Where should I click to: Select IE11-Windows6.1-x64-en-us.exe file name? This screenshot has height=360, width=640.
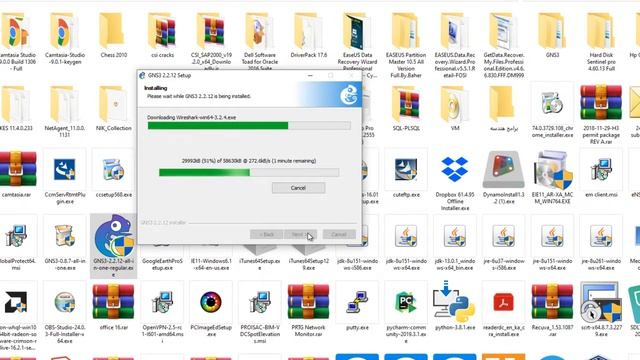tap(211, 264)
